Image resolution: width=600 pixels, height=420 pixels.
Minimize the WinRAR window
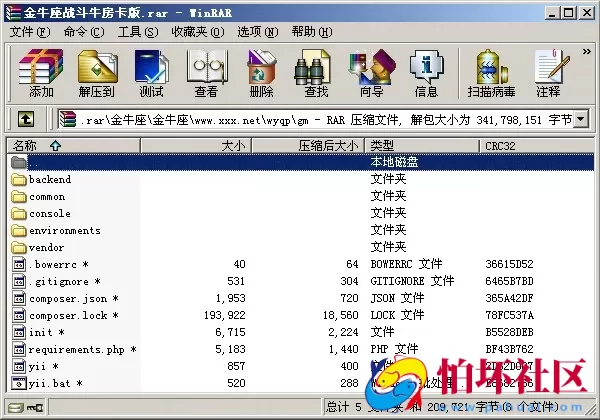pyautogui.click(x=551, y=13)
